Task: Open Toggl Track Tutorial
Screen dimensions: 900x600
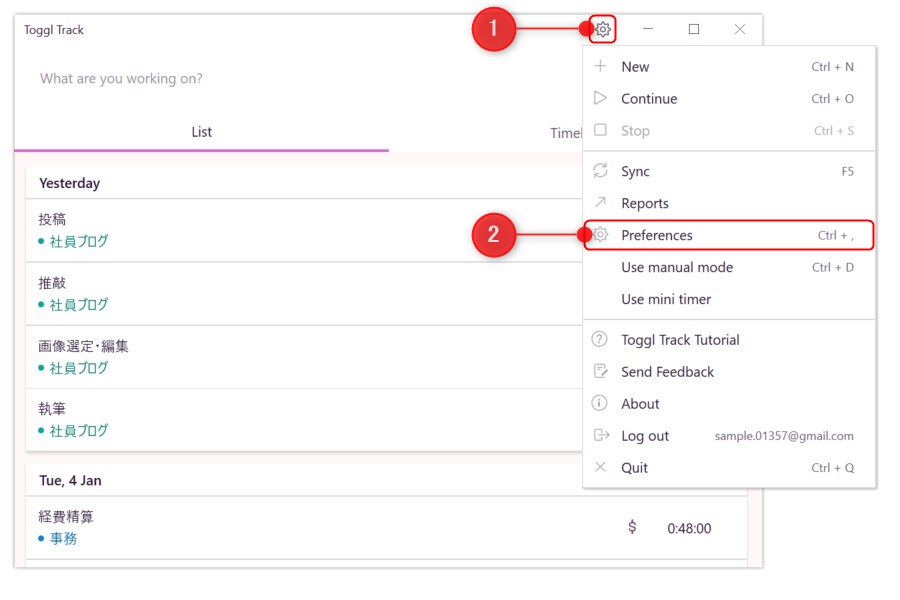Action: click(x=729, y=340)
